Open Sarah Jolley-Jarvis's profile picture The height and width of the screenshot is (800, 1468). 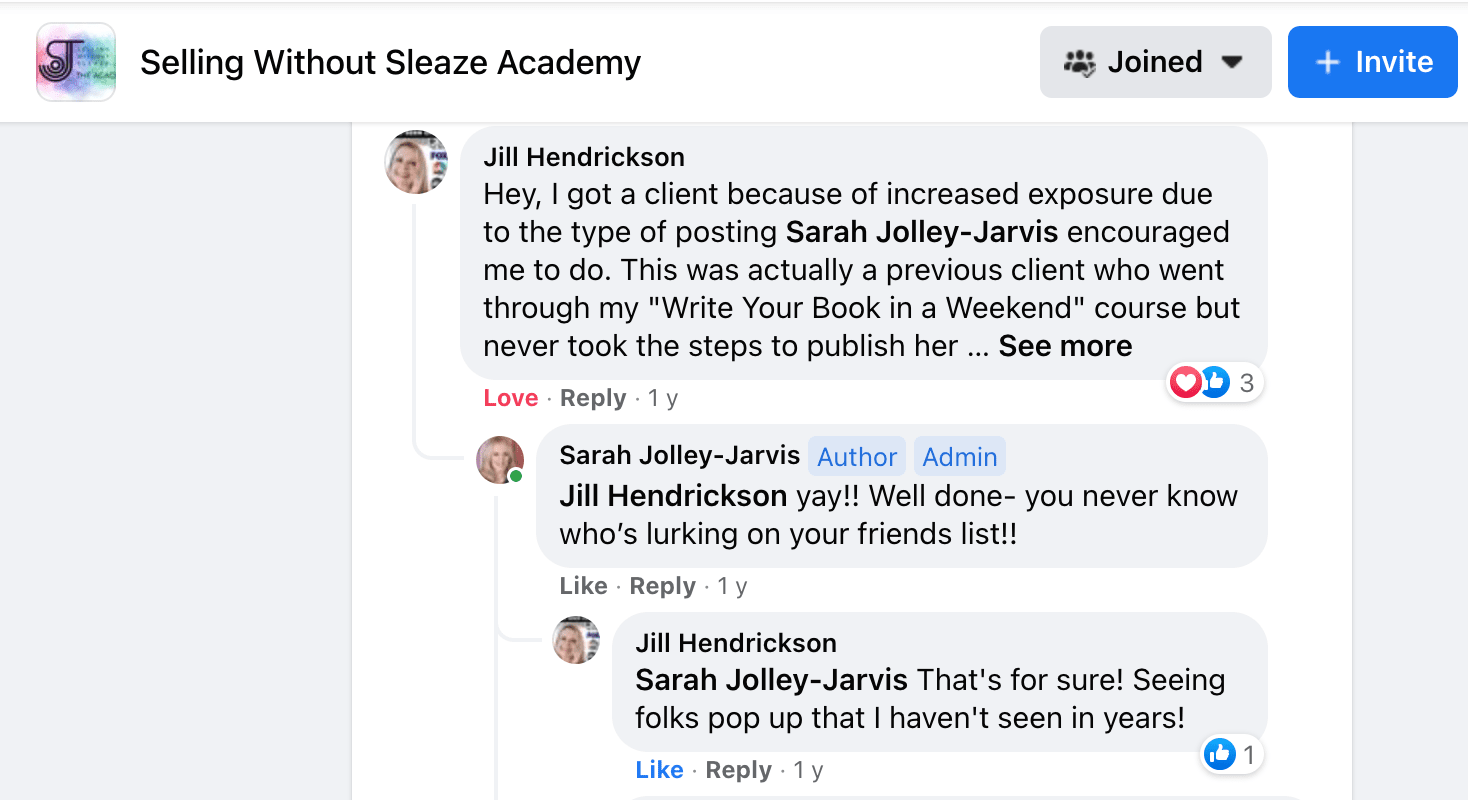(500, 460)
